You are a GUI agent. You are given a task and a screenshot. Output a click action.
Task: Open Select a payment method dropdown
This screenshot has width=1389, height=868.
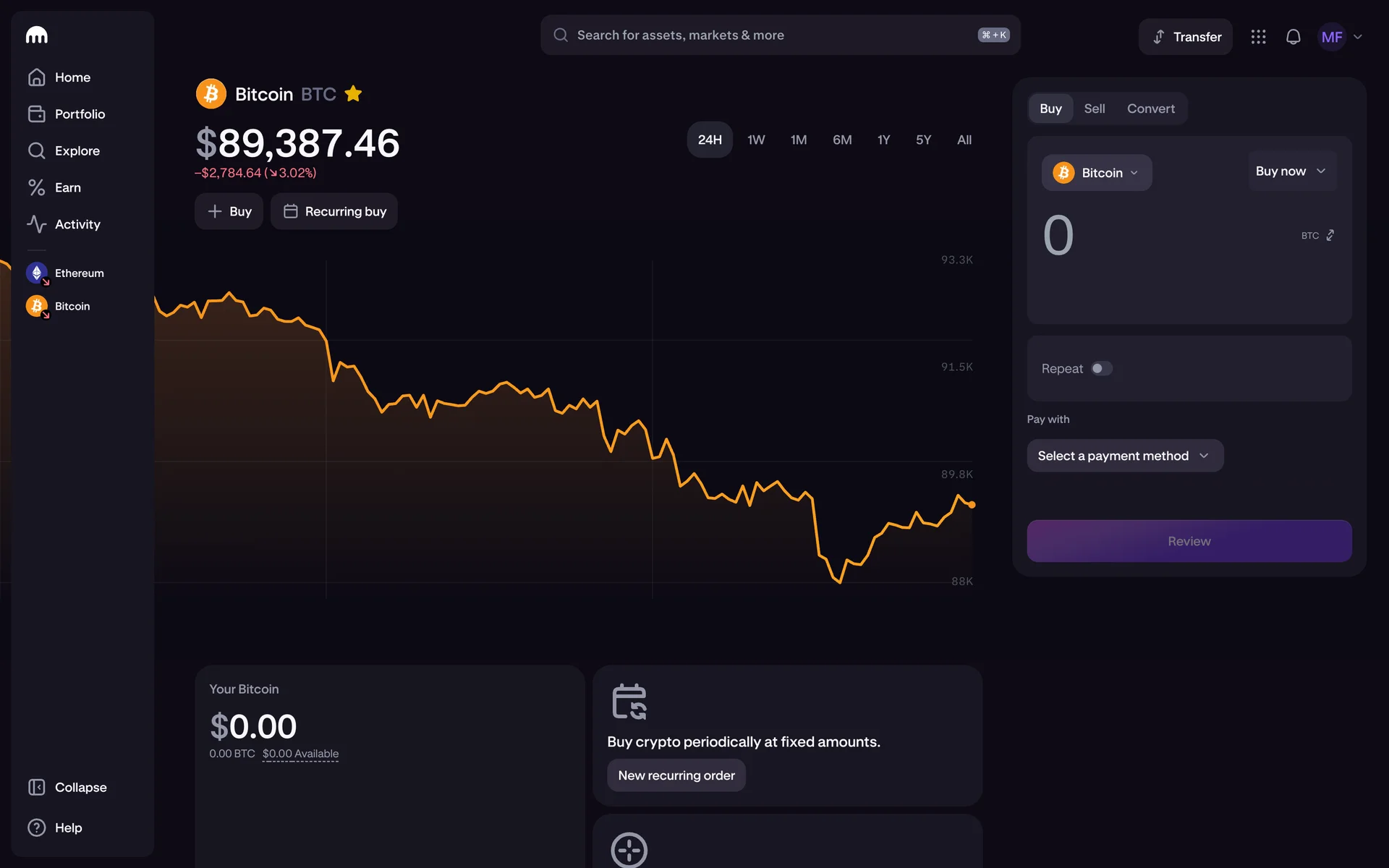[1124, 456]
